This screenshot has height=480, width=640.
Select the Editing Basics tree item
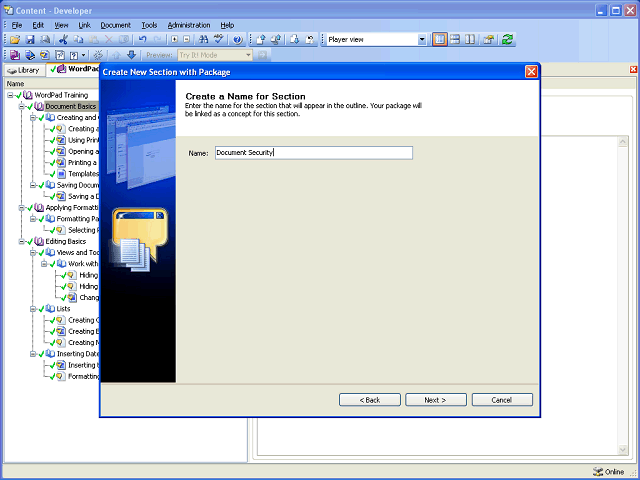pyautogui.click(x=66, y=242)
